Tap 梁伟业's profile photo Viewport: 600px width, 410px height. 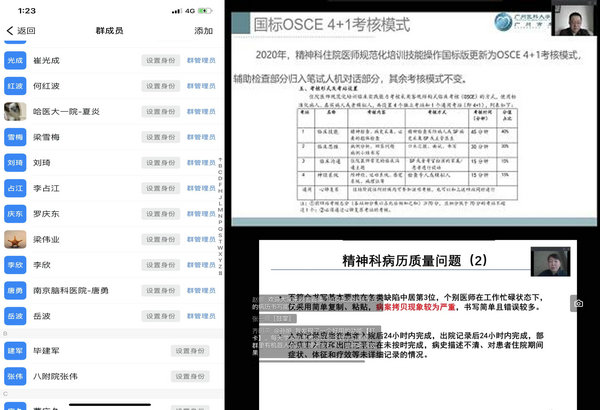click(15, 239)
